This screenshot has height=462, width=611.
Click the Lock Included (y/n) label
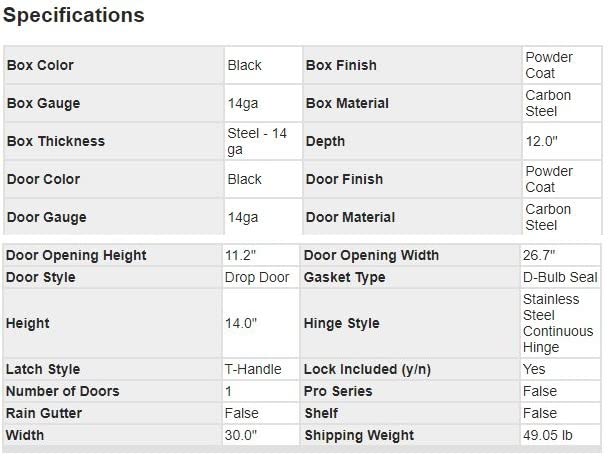click(x=367, y=369)
